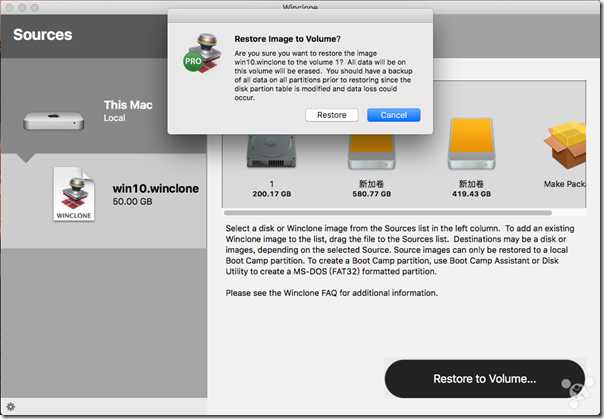Screen dimensions: 604x419
Task: Select the This Mac source icon
Action: 54,120
